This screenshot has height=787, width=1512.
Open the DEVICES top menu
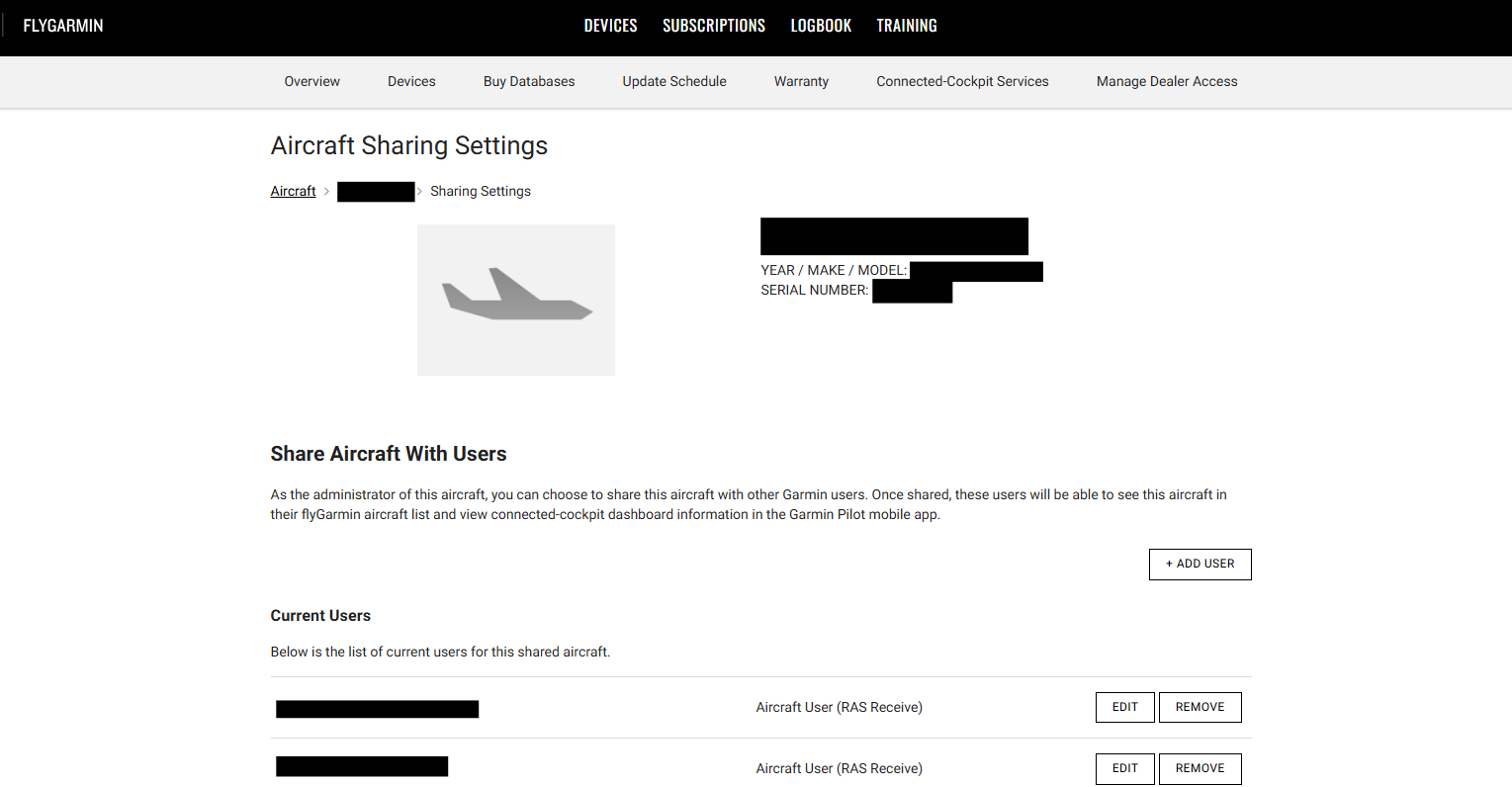point(610,26)
